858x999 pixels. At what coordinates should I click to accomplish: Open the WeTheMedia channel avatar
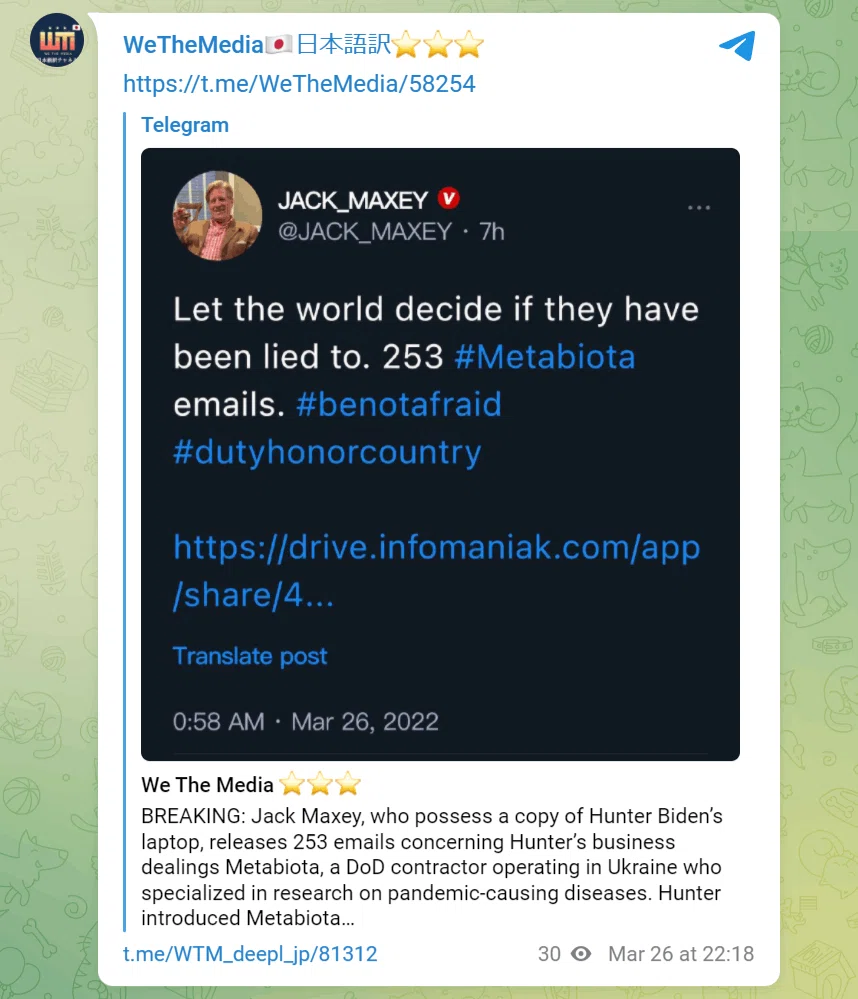[57, 40]
